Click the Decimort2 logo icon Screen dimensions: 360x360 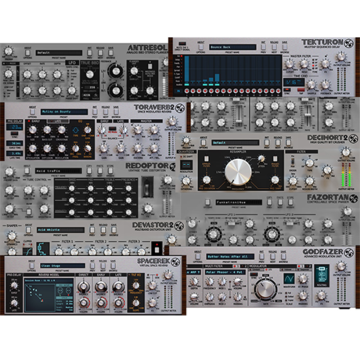[353, 138]
